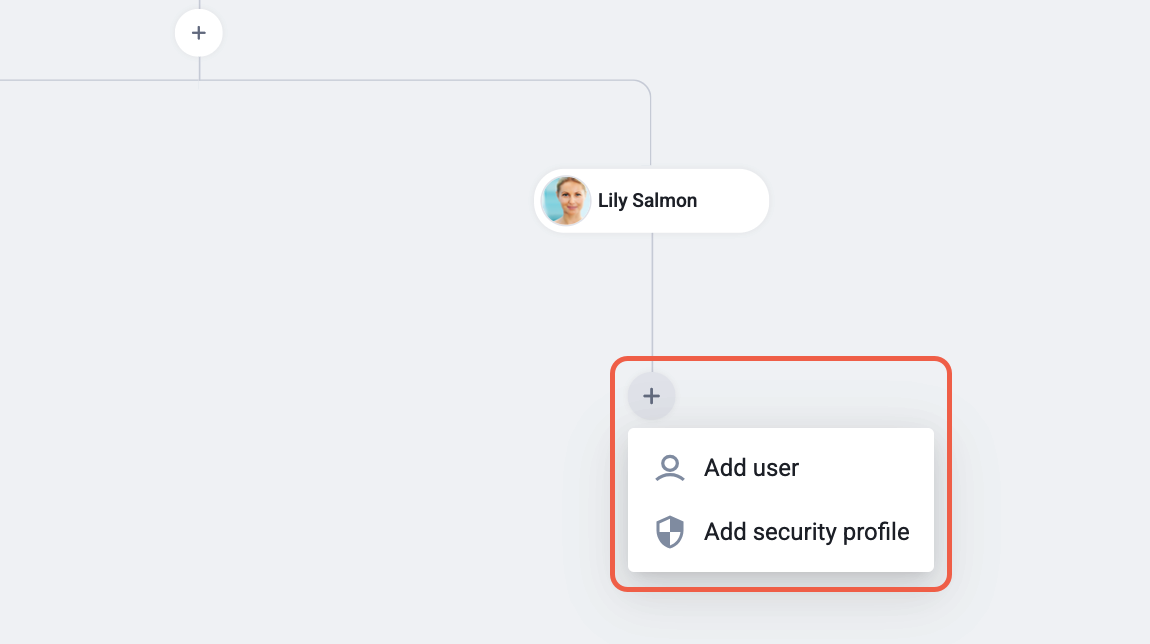Select the Lily Salmon user node

(651, 201)
